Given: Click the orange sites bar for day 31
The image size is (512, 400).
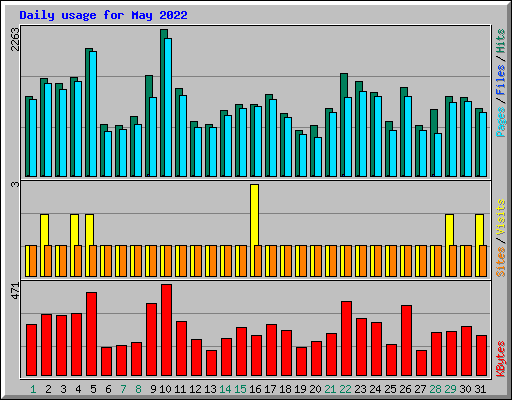Looking at the screenshot, I should coord(483,261).
